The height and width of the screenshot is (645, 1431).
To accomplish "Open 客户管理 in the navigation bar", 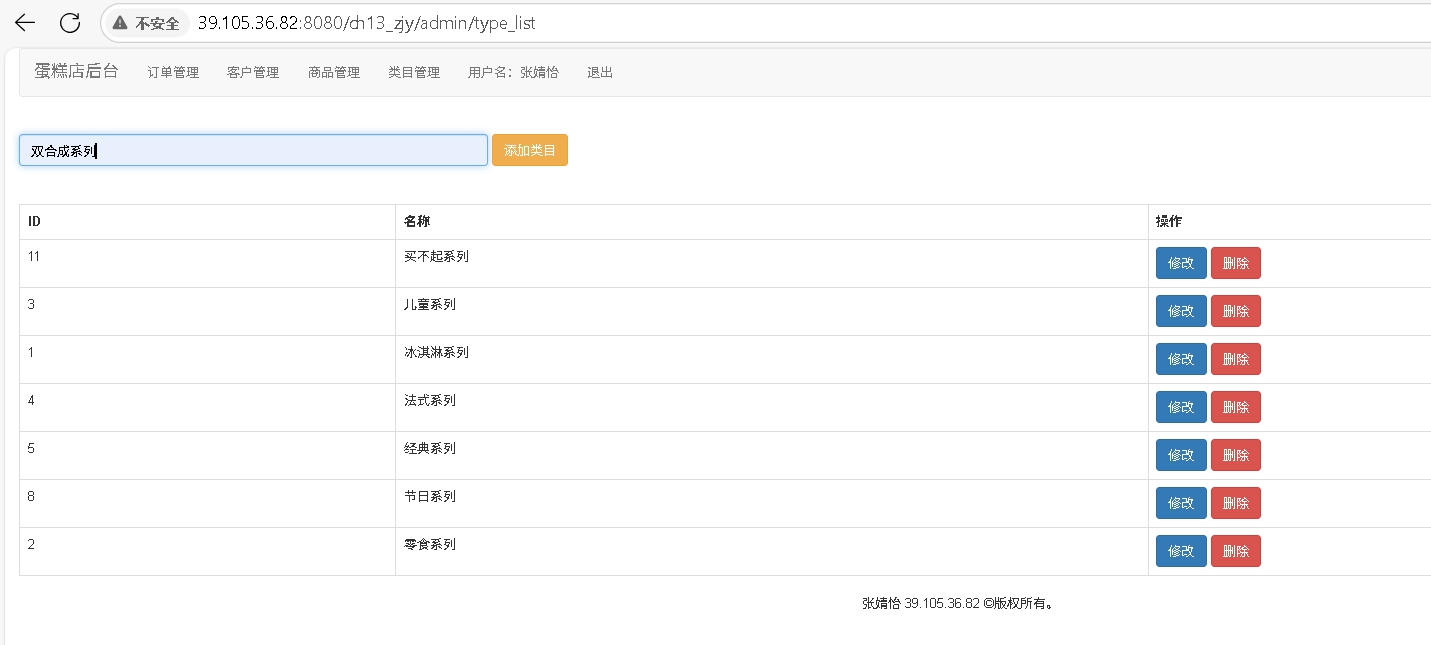I will [253, 72].
